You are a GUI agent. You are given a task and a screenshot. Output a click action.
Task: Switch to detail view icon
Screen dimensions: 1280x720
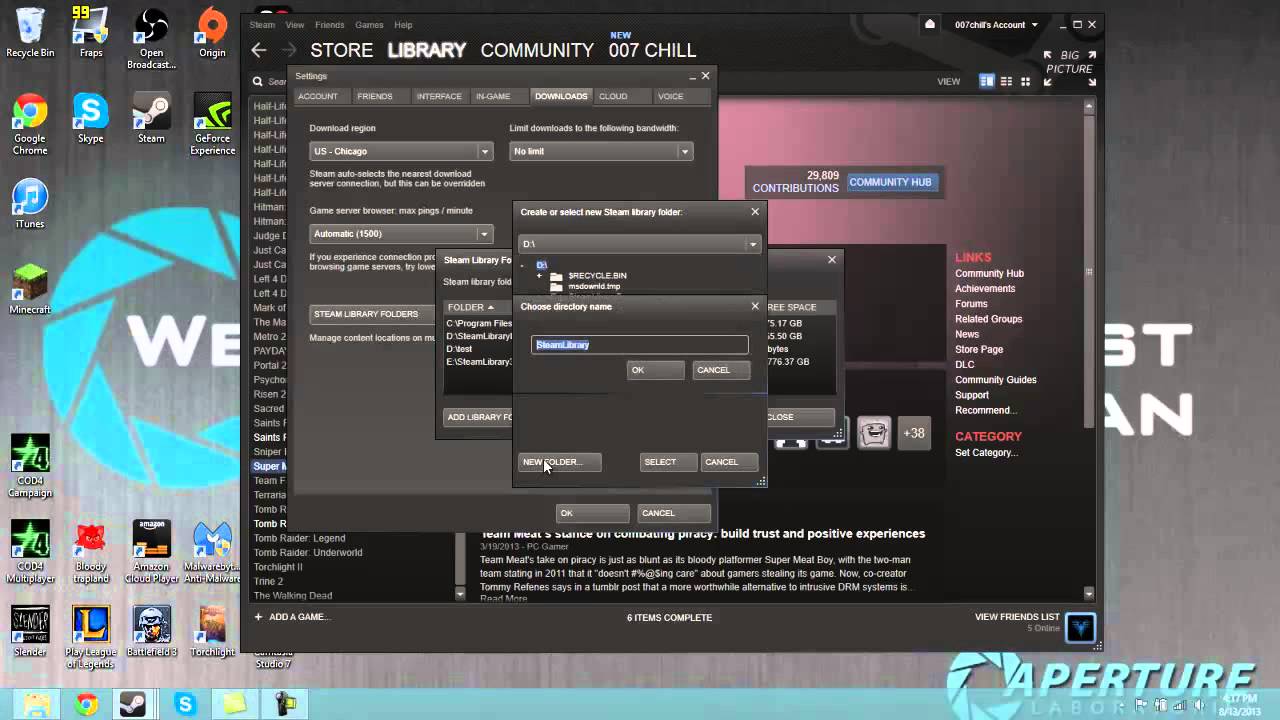pos(987,82)
